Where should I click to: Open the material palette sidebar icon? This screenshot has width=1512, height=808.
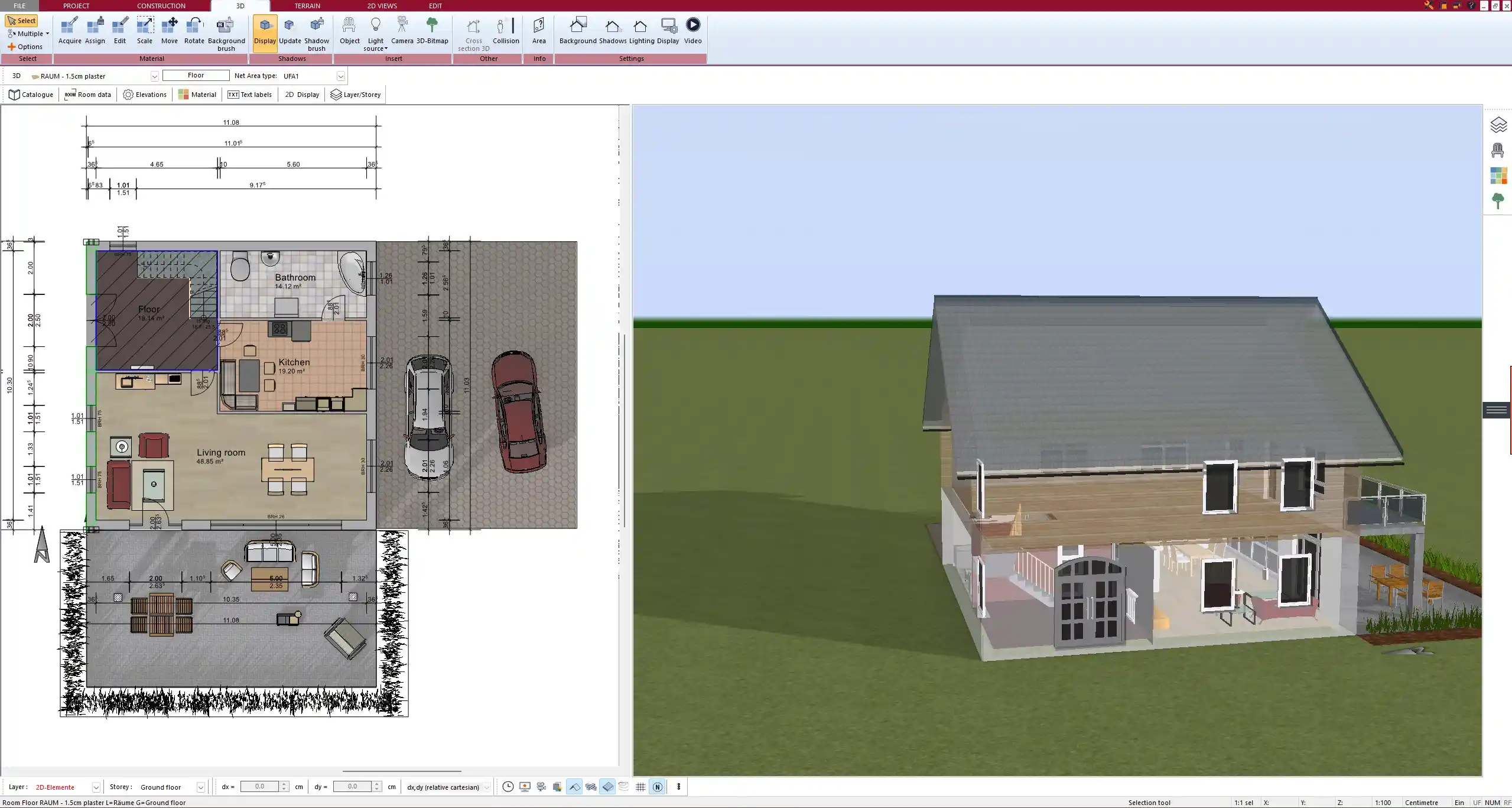[1498, 176]
